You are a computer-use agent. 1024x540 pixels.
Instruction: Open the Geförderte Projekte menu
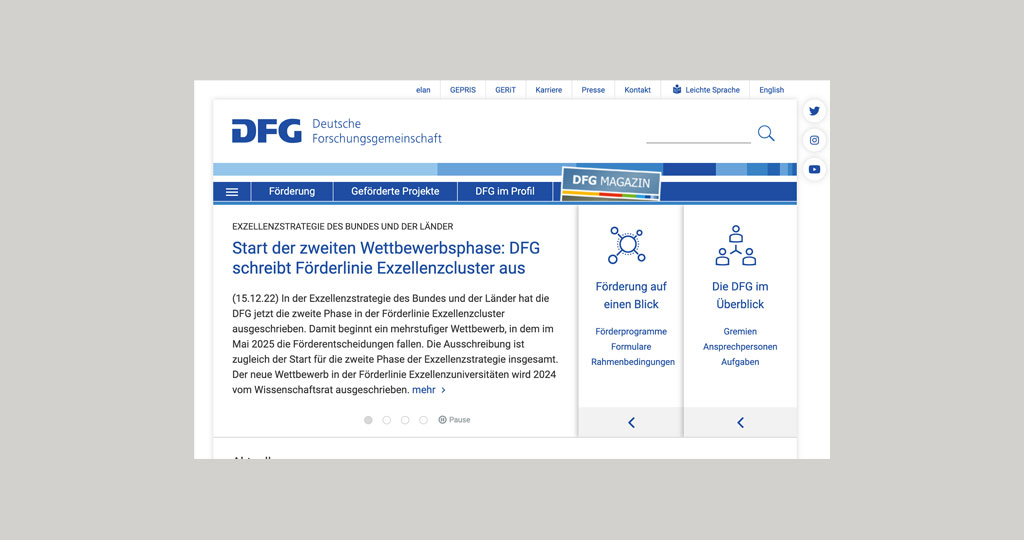point(395,191)
